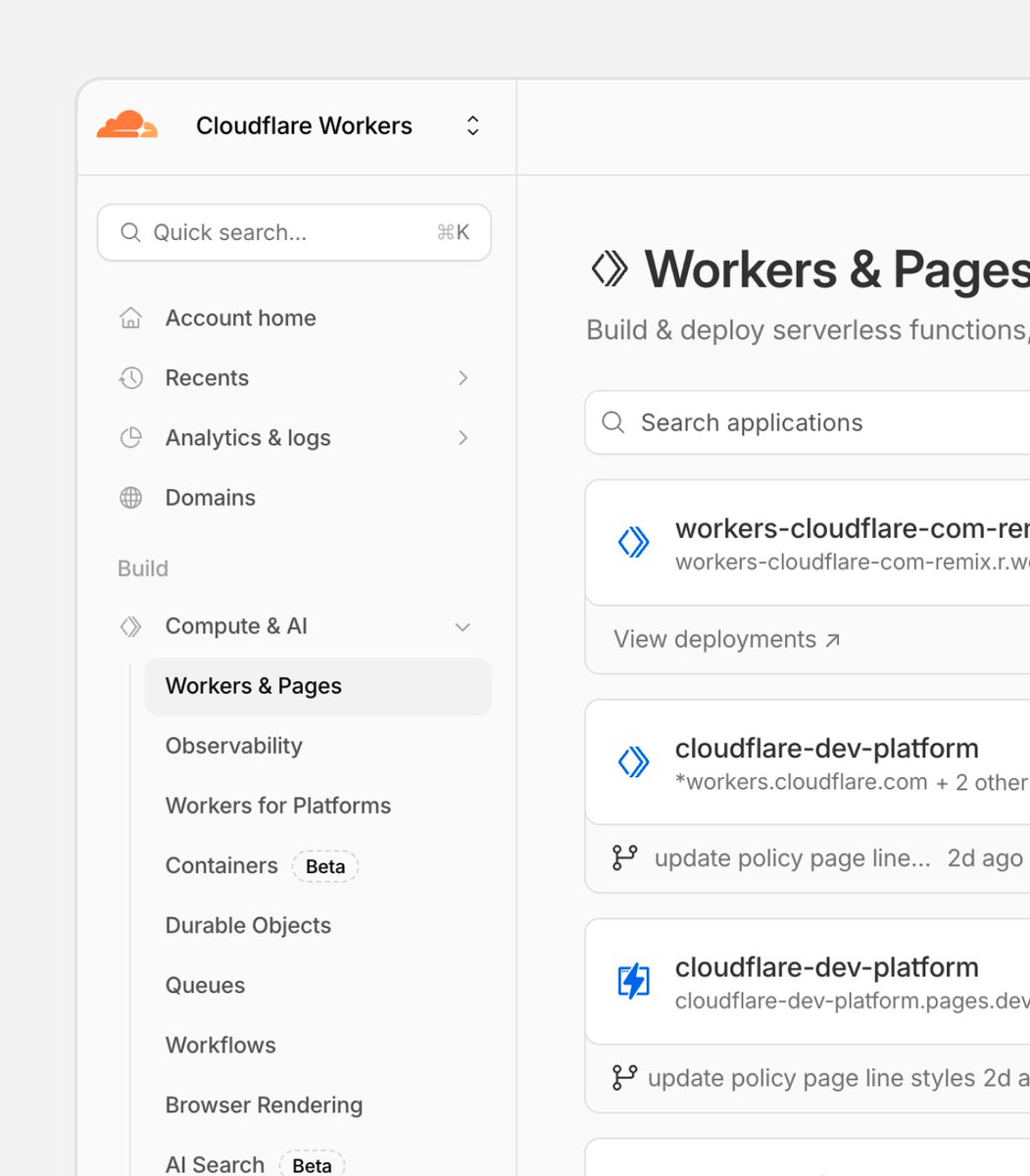The width and height of the screenshot is (1030, 1176).
Task: Open Analytics & logs
Action: pos(248,437)
